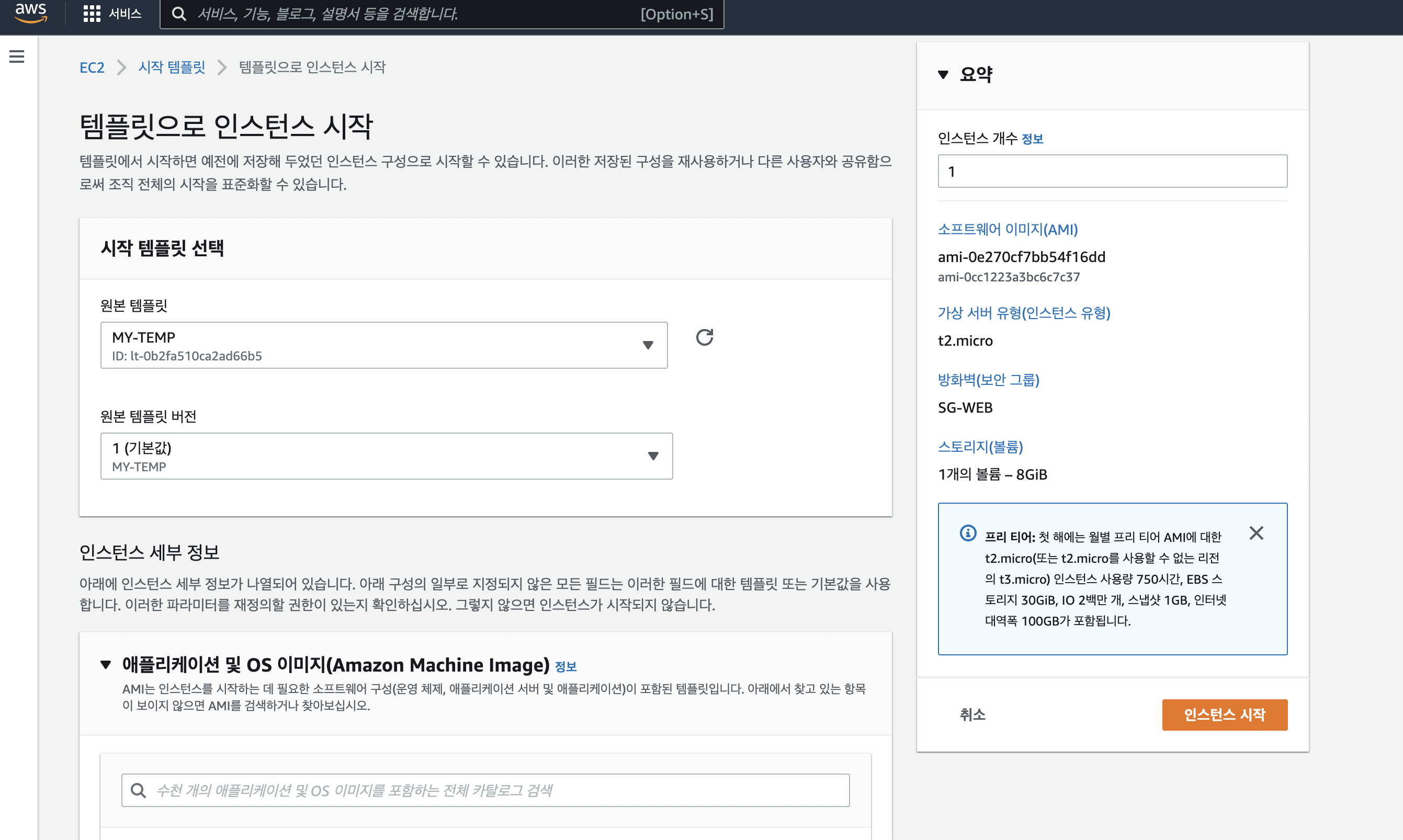The width and height of the screenshot is (1403, 840).
Task: Click the info icon in 프리 티어 notice
Action: [x=968, y=533]
